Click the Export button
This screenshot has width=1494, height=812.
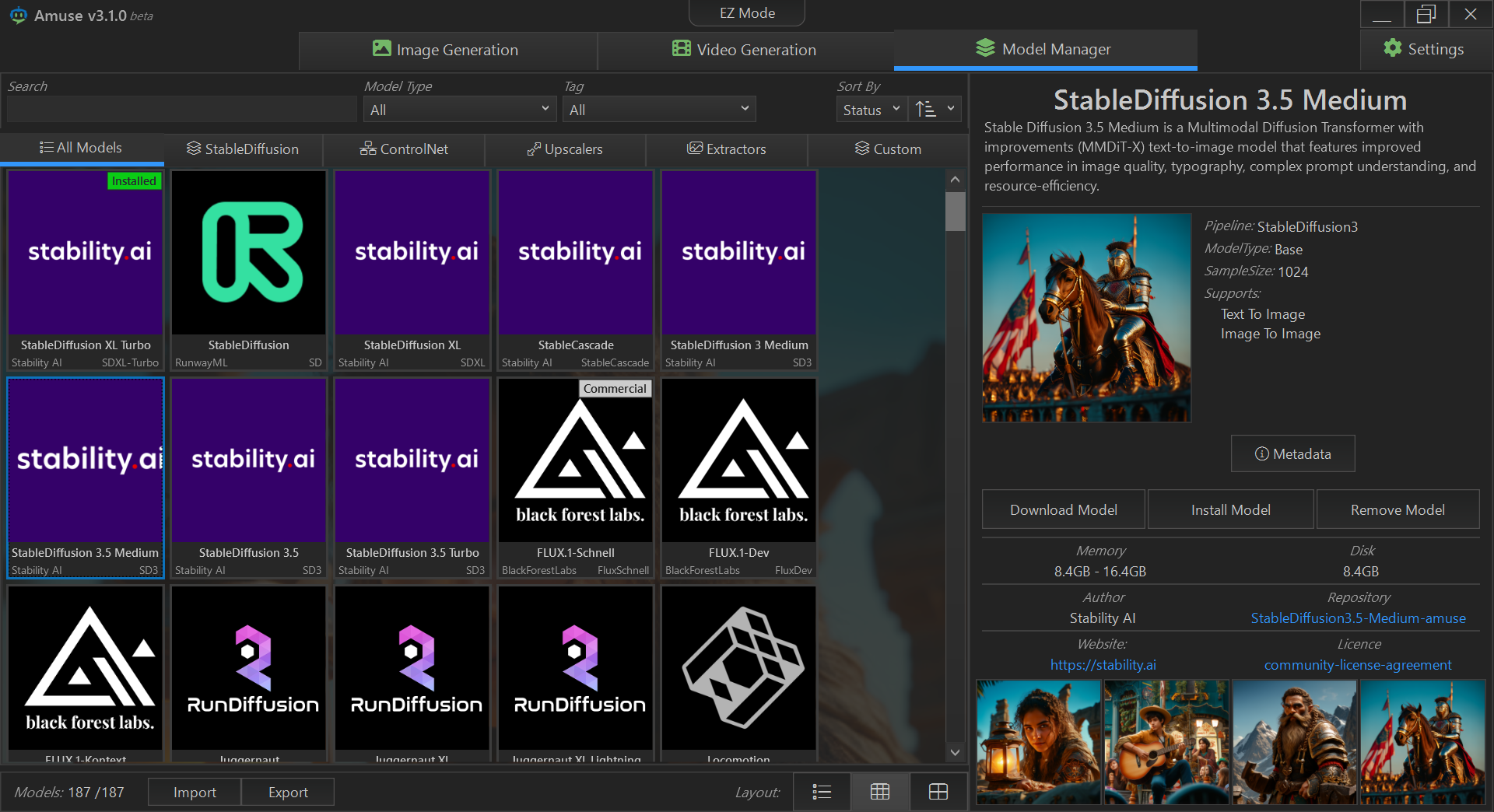[x=288, y=792]
